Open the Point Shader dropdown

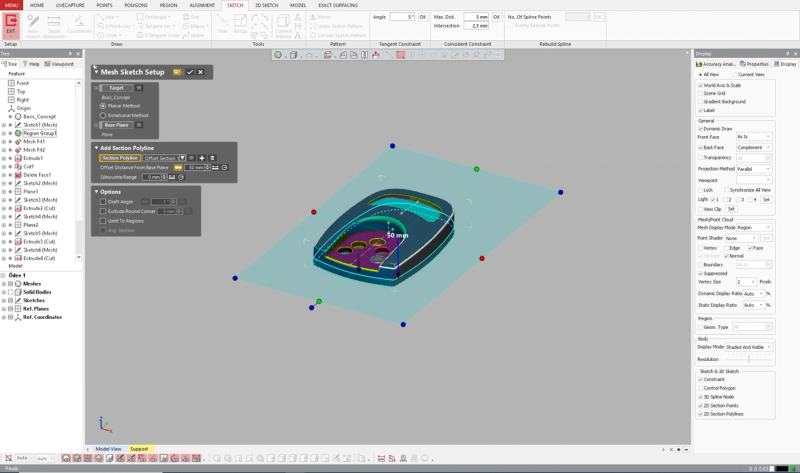pos(741,238)
